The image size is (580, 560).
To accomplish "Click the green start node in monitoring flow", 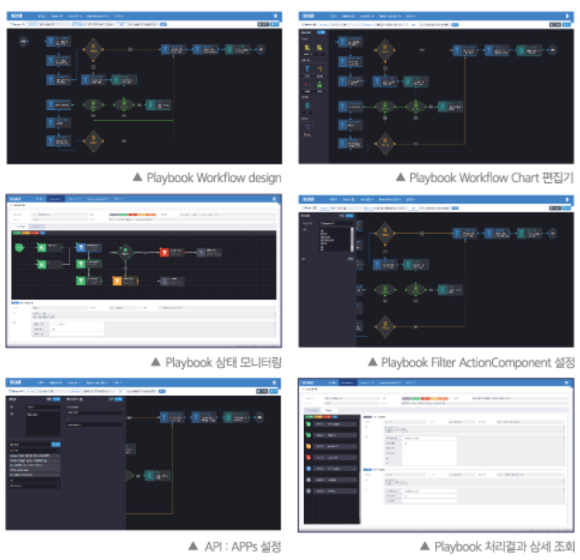I will [x=19, y=247].
